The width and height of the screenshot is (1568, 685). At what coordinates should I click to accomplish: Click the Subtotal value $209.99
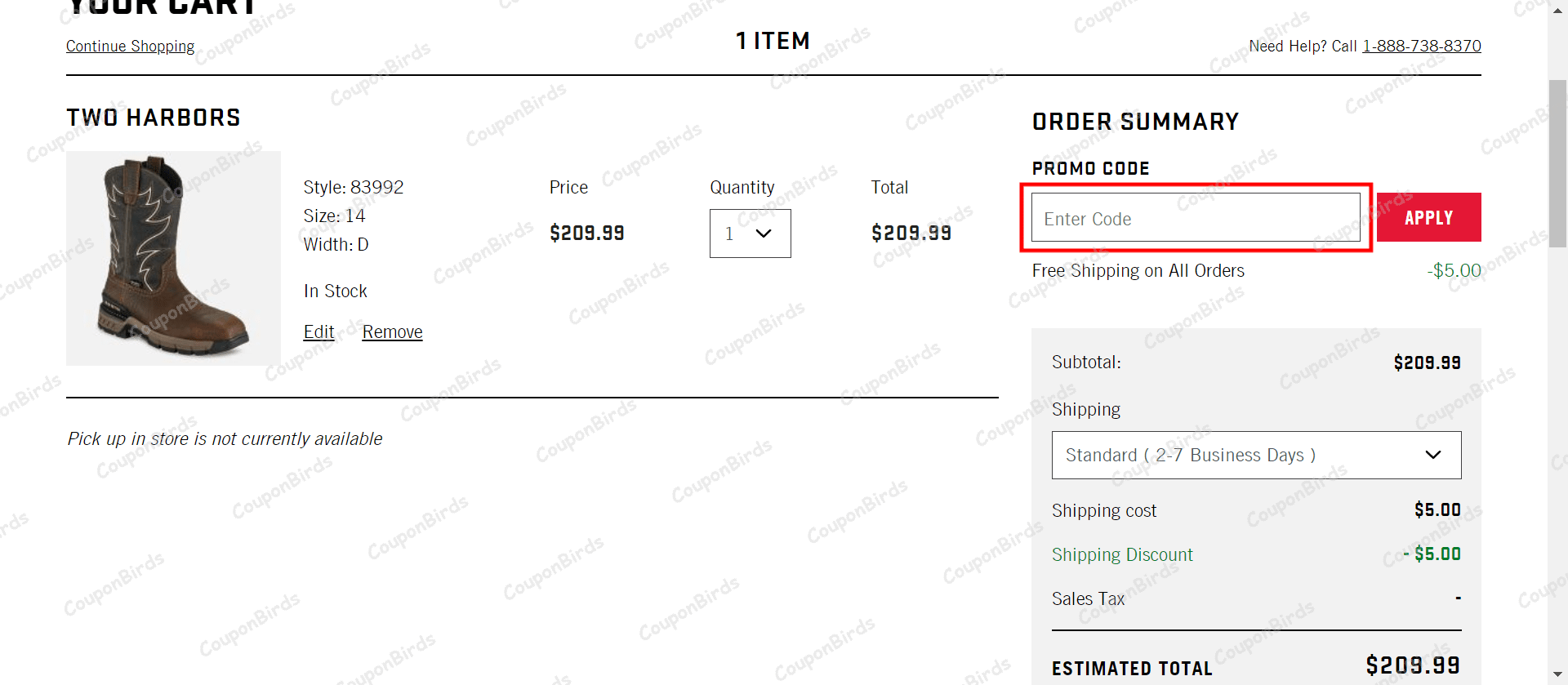tap(1426, 362)
